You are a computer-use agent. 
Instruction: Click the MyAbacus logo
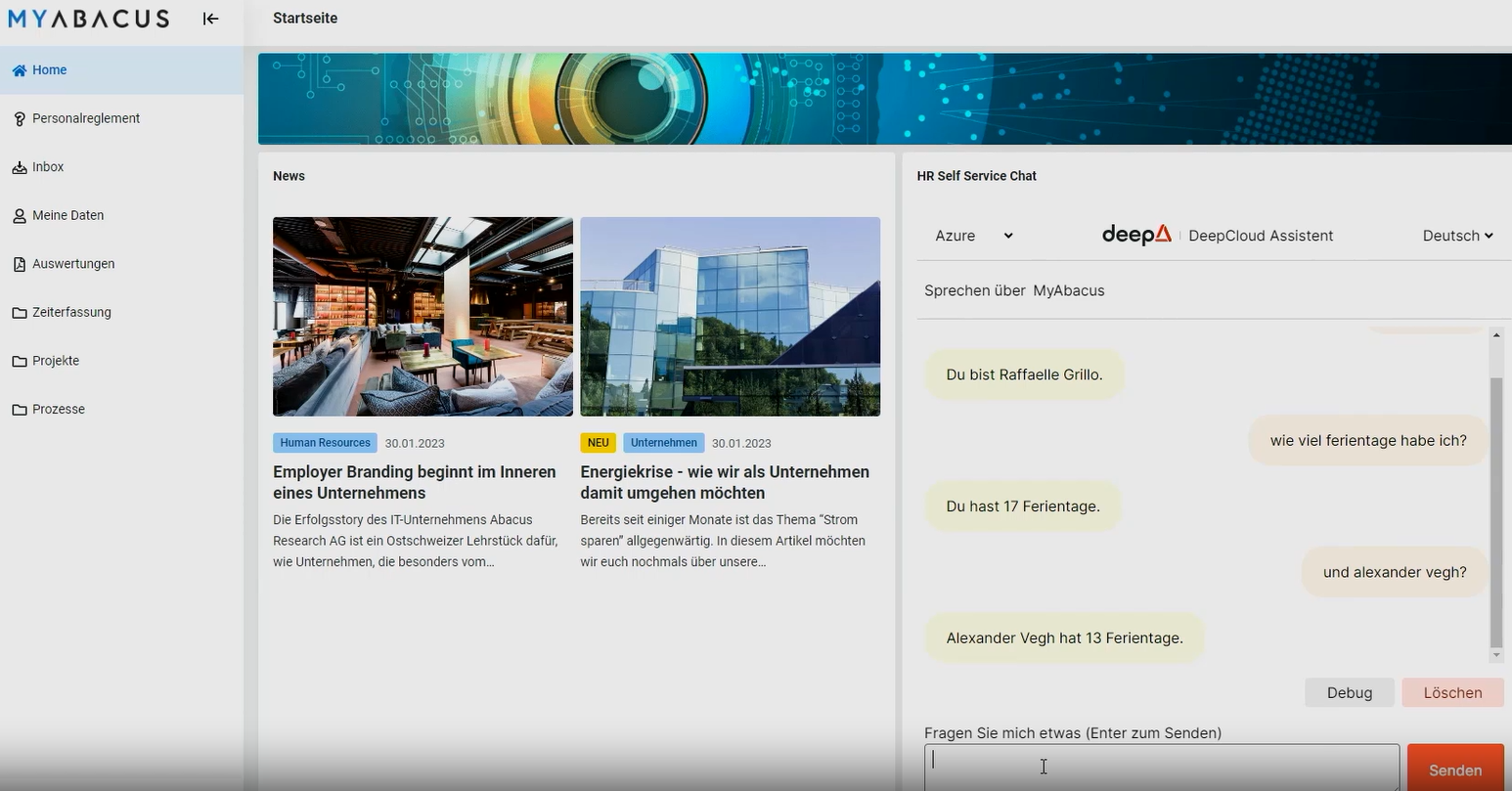pyautogui.click(x=88, y=18)
